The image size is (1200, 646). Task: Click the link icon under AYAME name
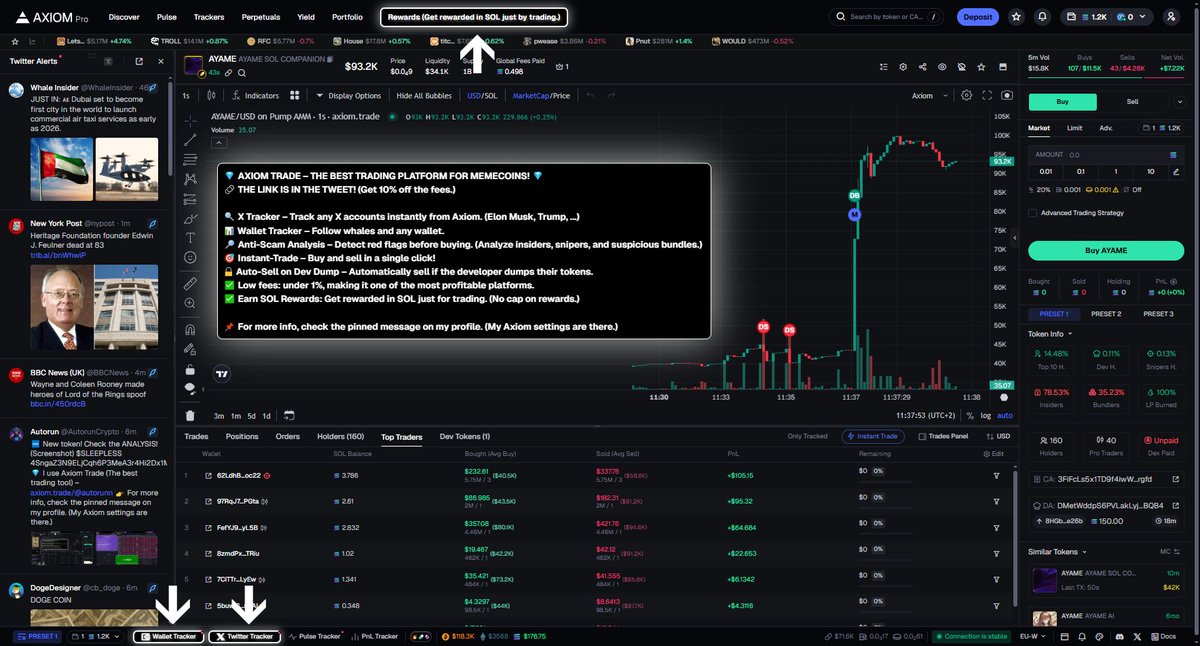tap(230, 73)
